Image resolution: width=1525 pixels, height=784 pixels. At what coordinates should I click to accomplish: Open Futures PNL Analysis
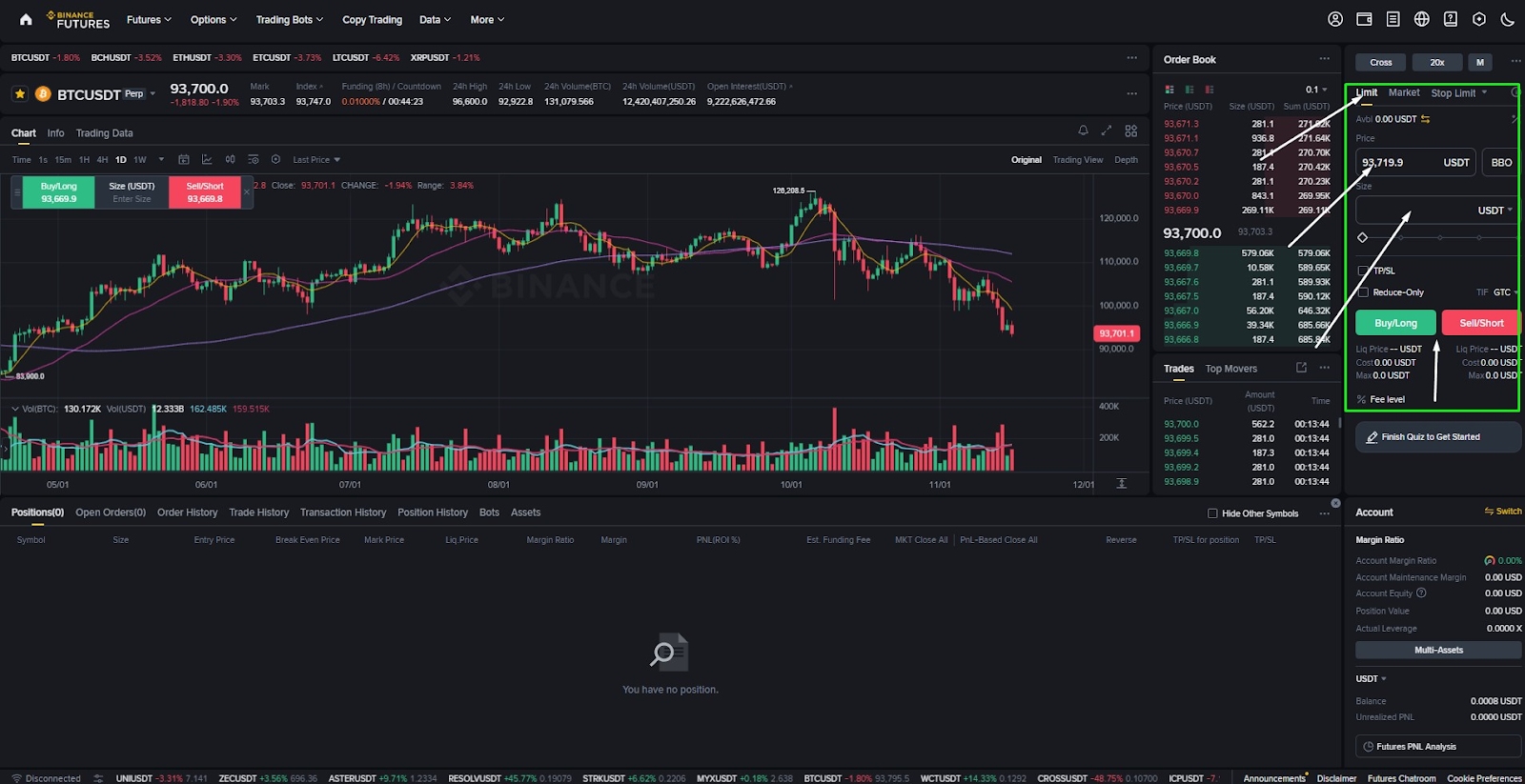point(1437,747)
